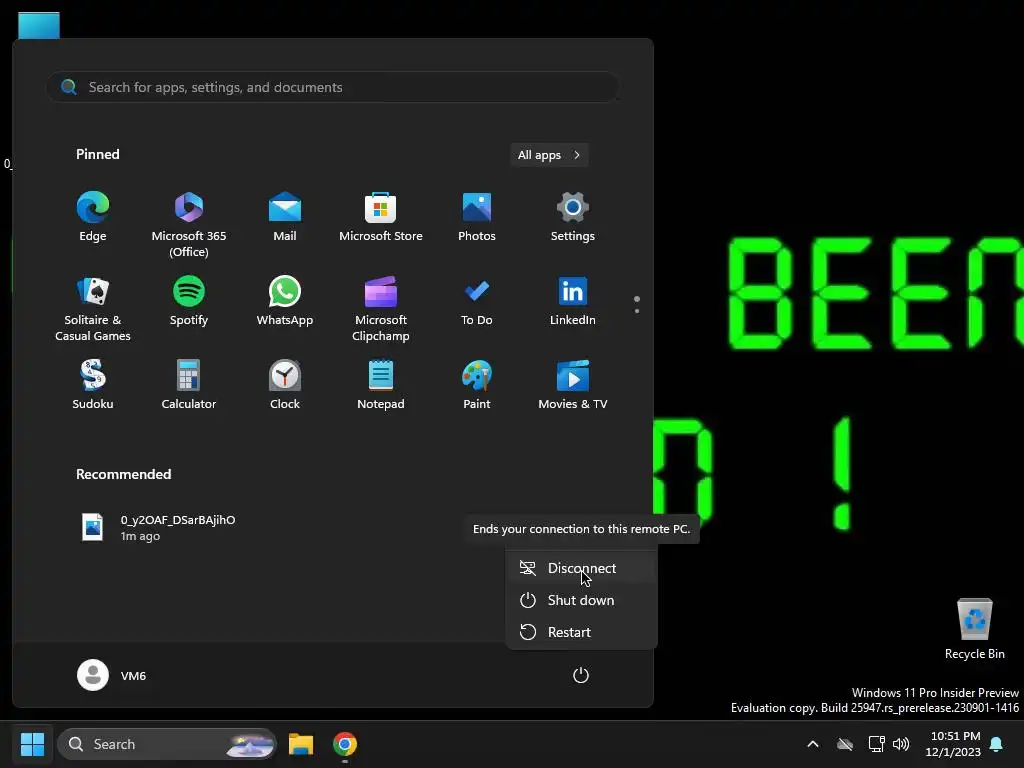Open the VM6 user account menu

point(112,675)
